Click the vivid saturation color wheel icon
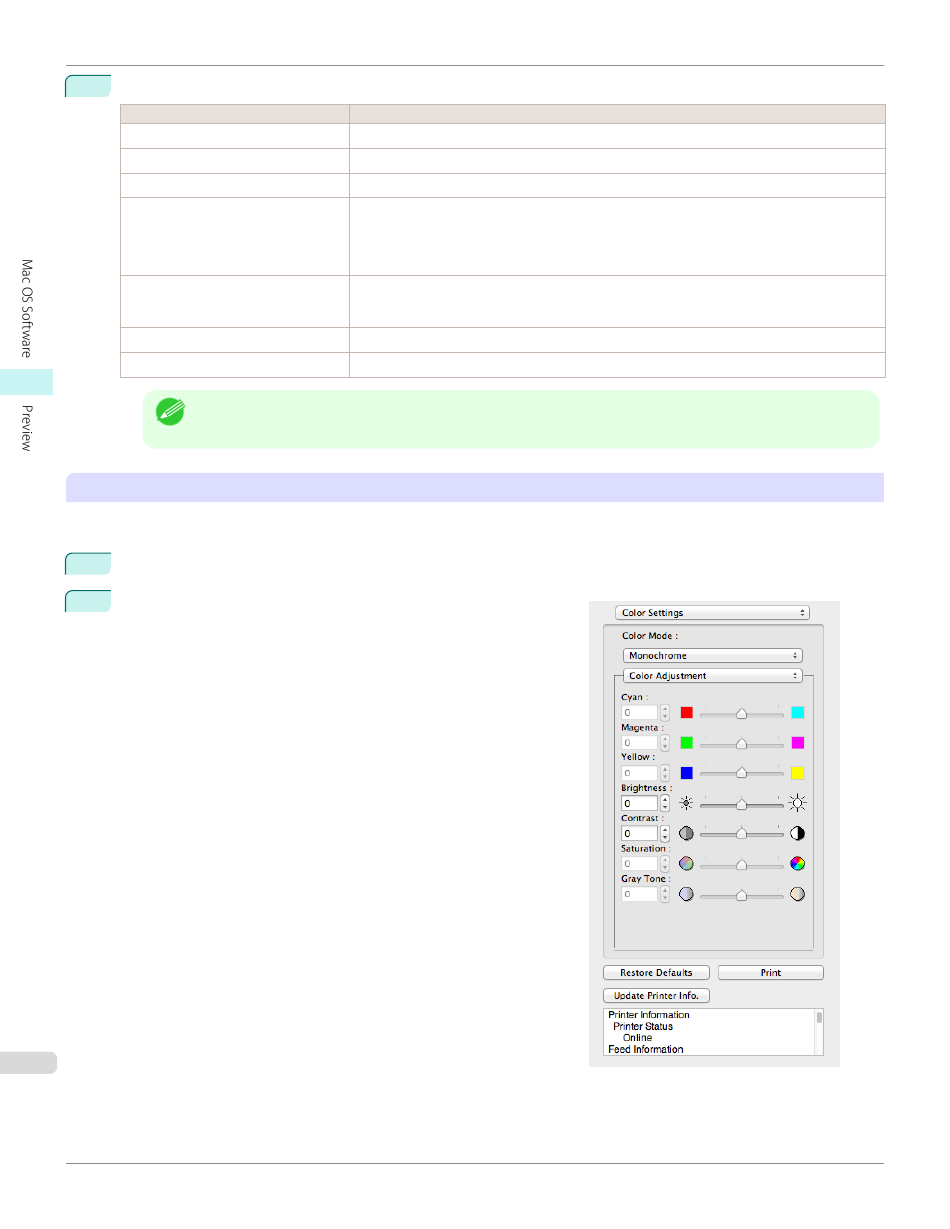950x1229 pixels. (x=798, y=864)
